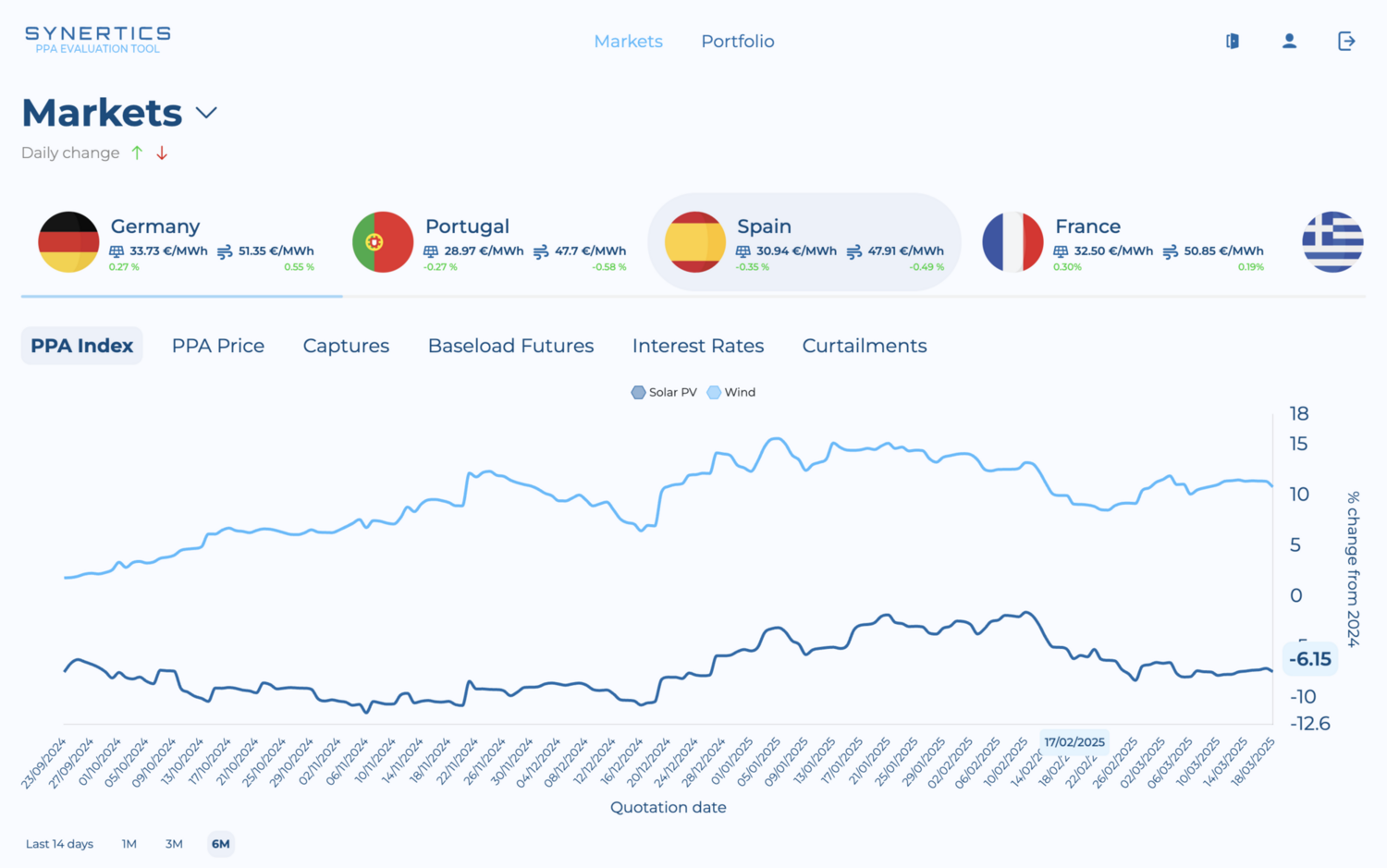Click the logout icon
The width and height of the screenshot is (1387, 868).
coord(1346,41)
